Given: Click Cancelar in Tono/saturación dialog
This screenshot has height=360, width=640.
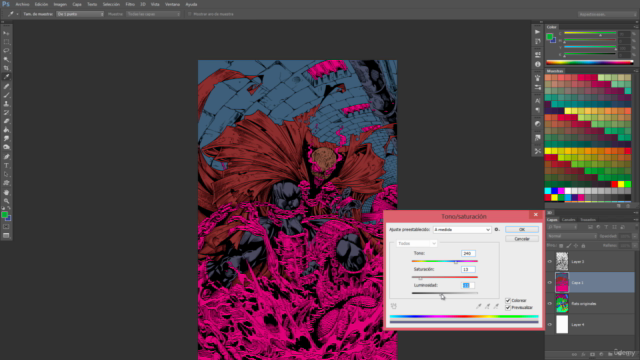Looking at the screenshot, I should [x=522, y=239].
